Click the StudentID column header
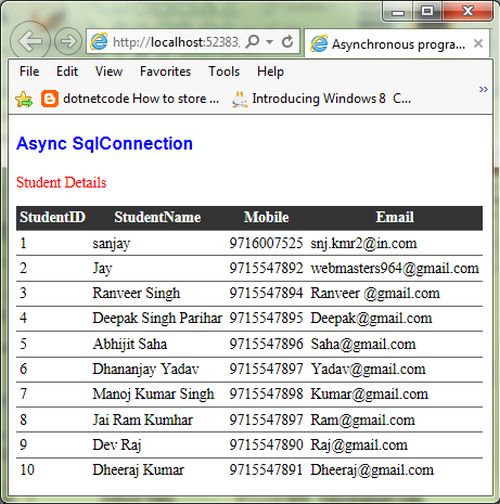The image size is (500, 504). pyautogui.click(x=53, y=217)
